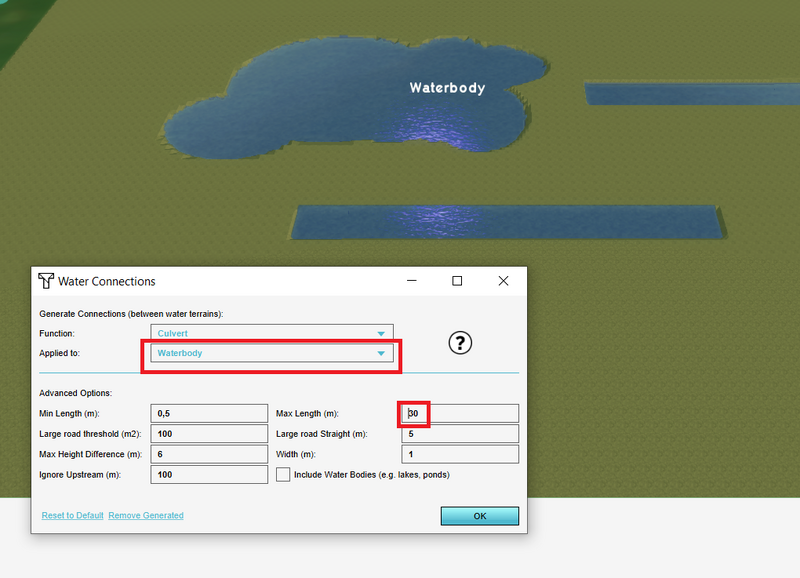Expand the Applied to dropdown arrow
The image size is (800, 578).
381,353
